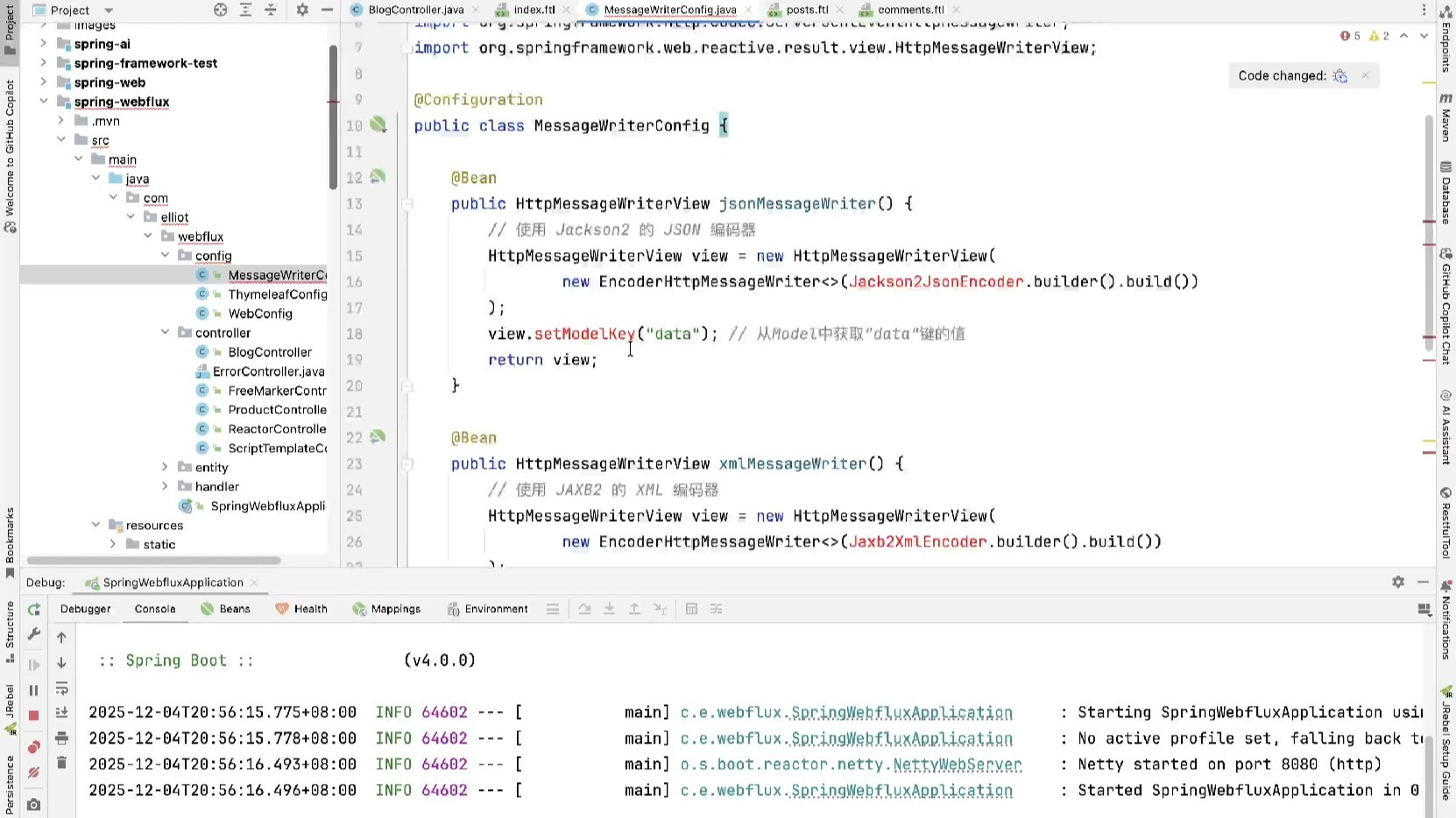Expand the spring-ai module
1456x818 pixels.
click(43, 43)
